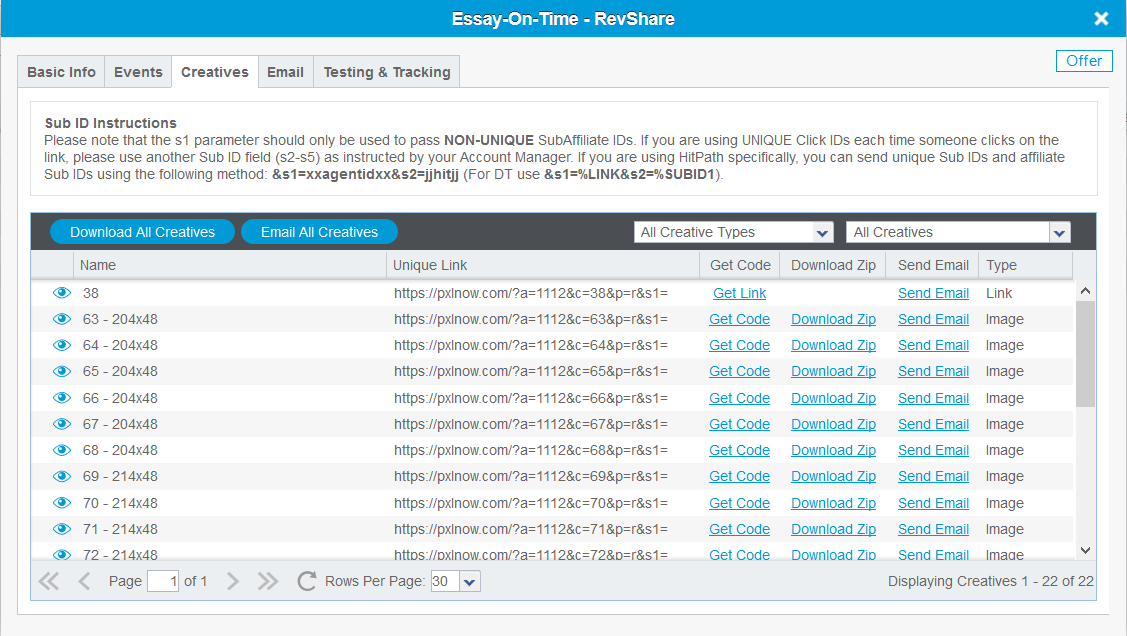Viewport: 1127px width, 636px height.
Task: Send Email for 67 - 204x48
Action: point(933,424)
